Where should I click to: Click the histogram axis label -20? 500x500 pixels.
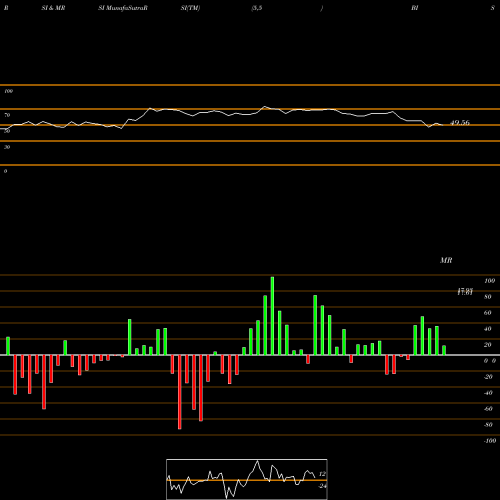coord(488,377)
